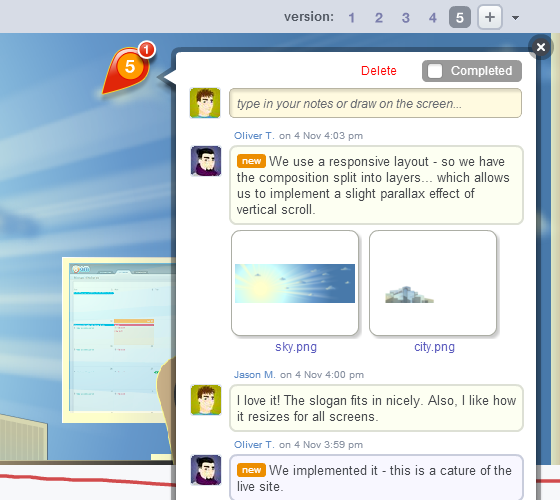Open the version dropdown arrow
The height and width of the screenshot is (500, 560).
(x=515, y=18)
